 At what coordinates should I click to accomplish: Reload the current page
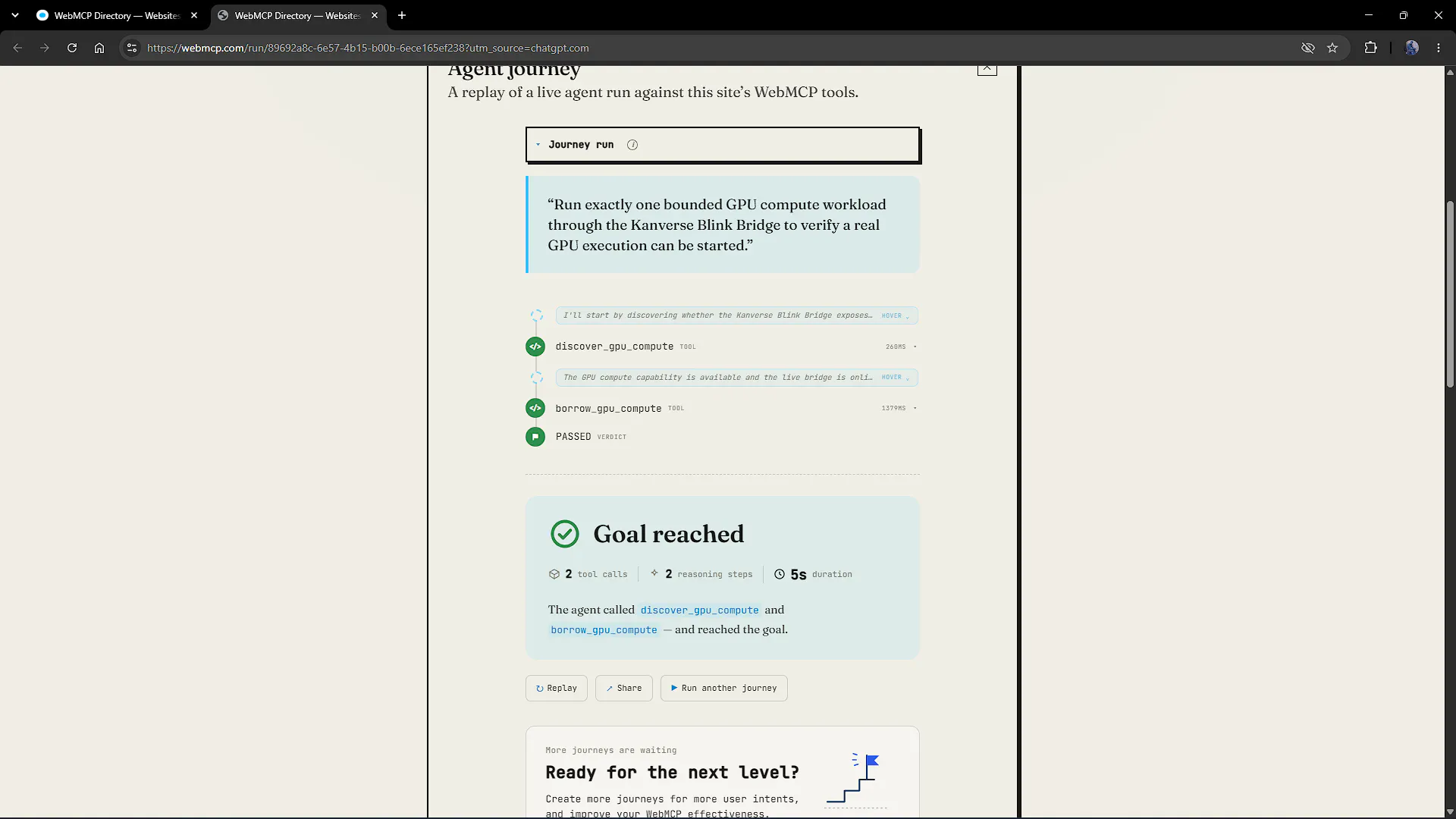[72, 48]
